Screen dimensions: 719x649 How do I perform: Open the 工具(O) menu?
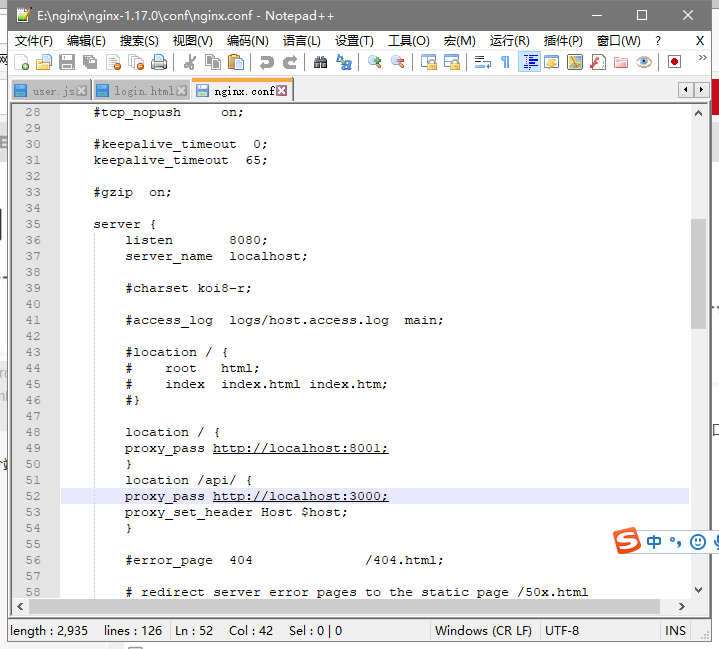tap(409, 41)
